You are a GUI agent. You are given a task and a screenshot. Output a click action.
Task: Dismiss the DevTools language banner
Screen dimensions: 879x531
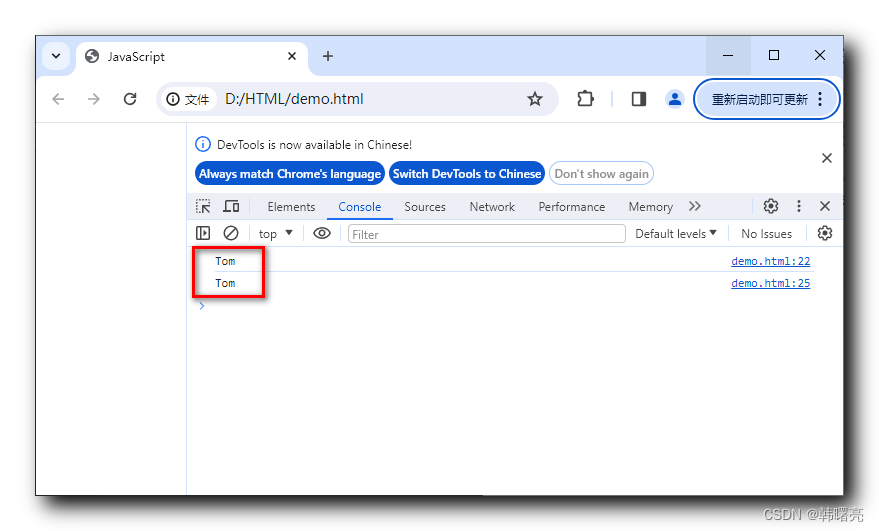coord(827,158)
